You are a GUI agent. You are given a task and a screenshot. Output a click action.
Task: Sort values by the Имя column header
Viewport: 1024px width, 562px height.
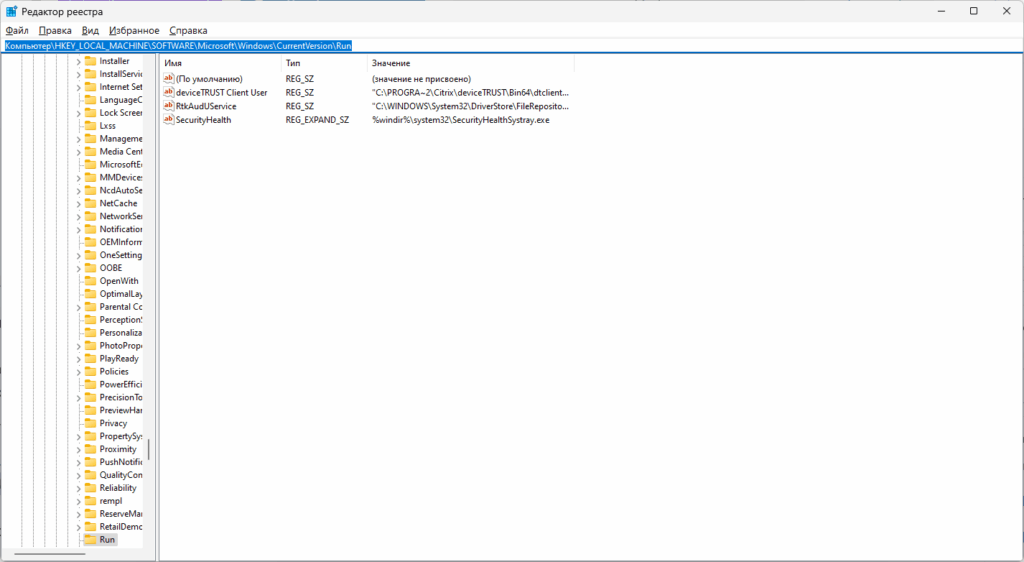pyautogui.click(x=221, y=63)
